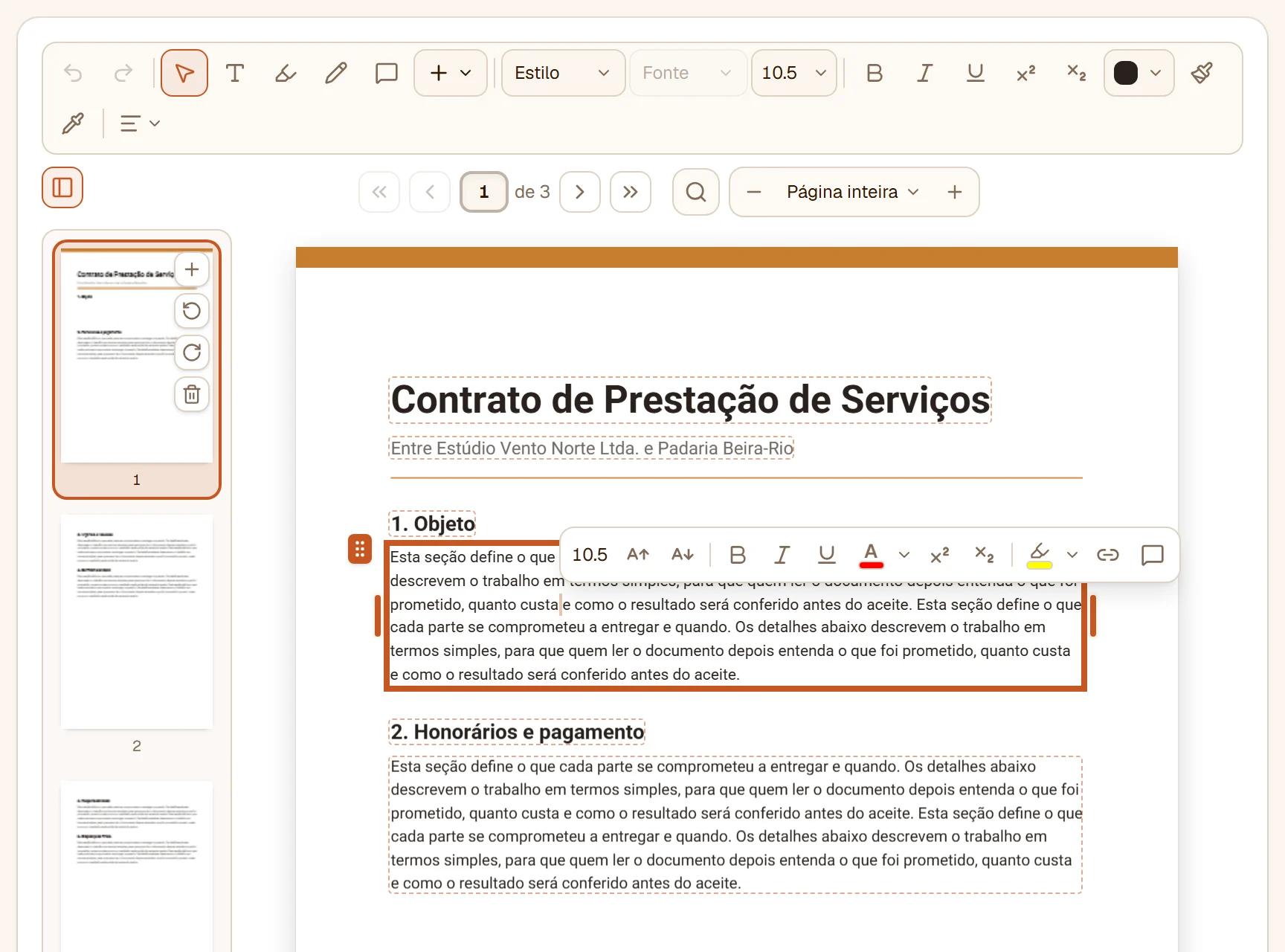Open the black text color swatch

coord(1139,73)
